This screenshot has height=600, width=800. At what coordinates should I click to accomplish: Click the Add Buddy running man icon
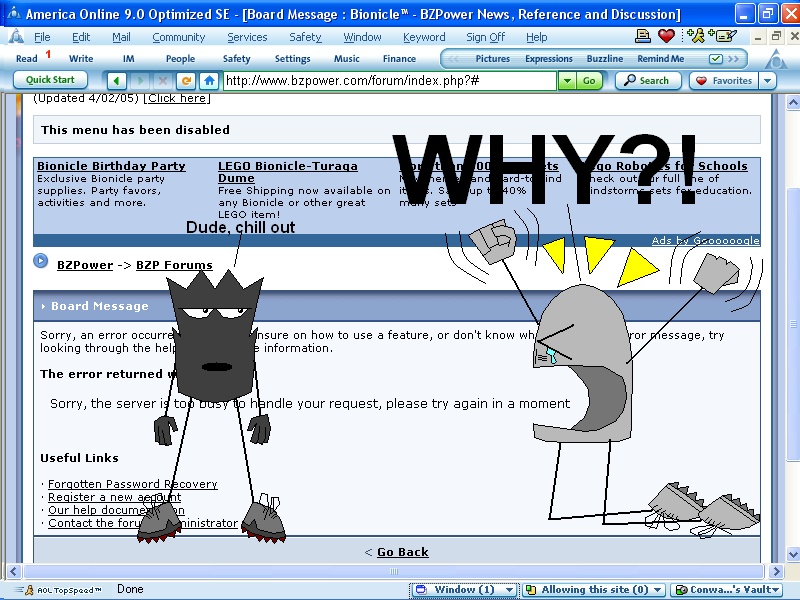point(696,36)
